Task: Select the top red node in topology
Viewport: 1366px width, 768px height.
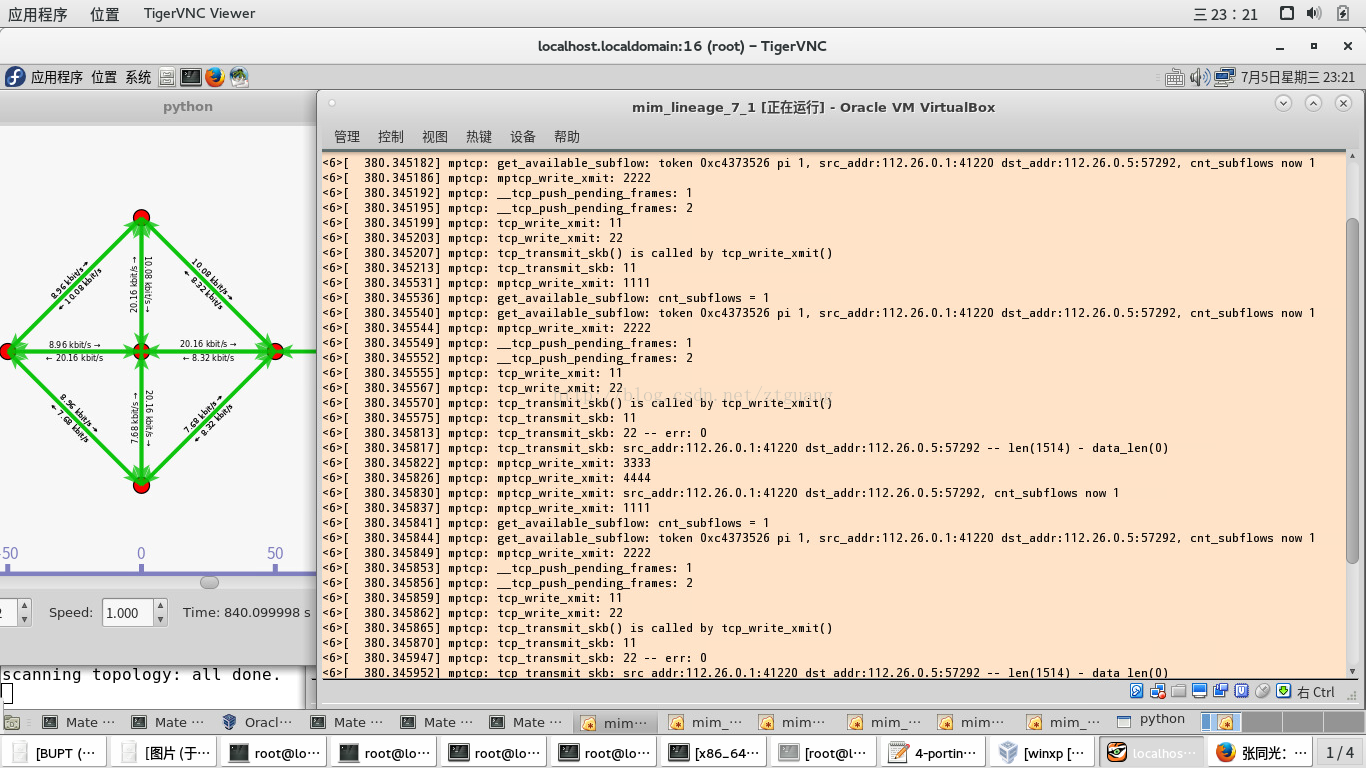Action: coord(141,218)
